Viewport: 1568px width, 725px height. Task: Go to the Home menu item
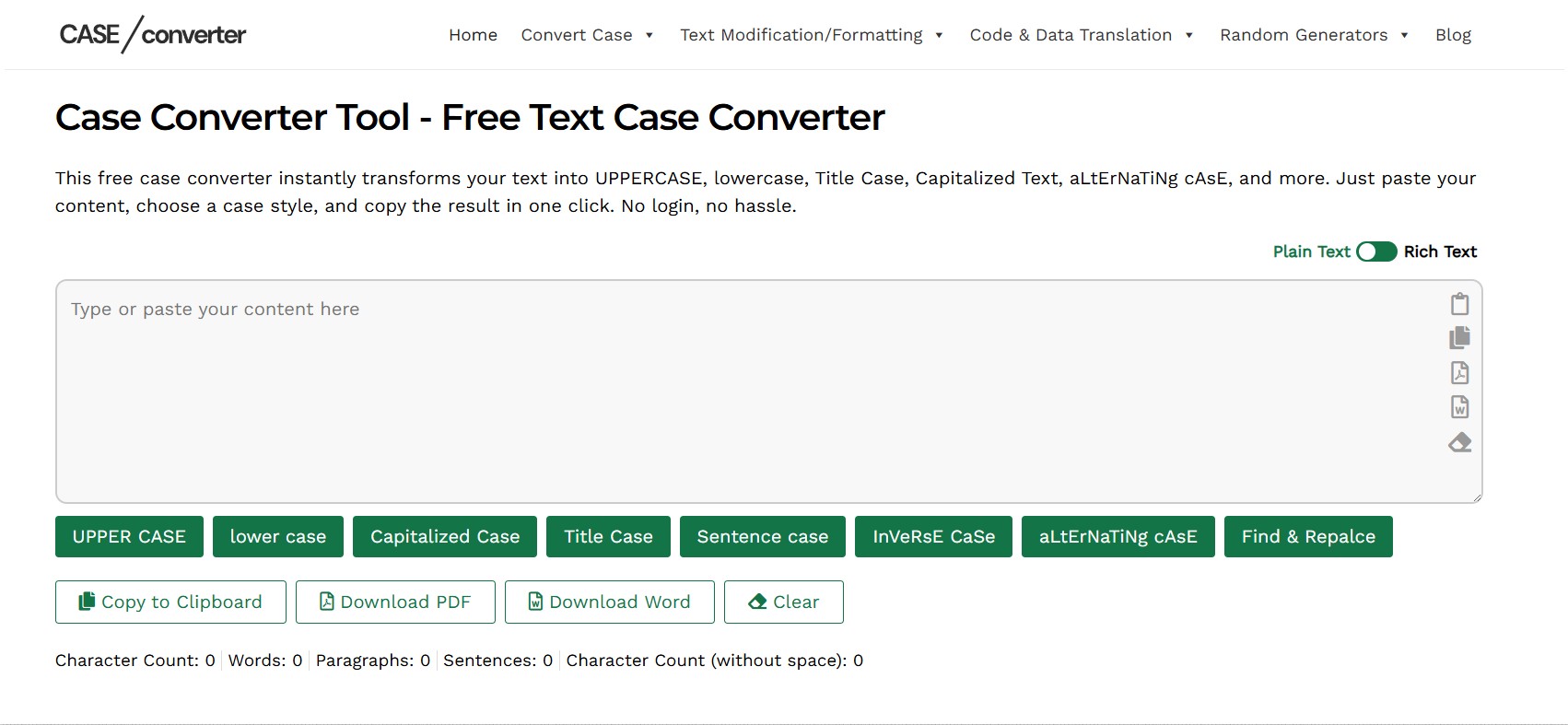(x=473, y=35)
